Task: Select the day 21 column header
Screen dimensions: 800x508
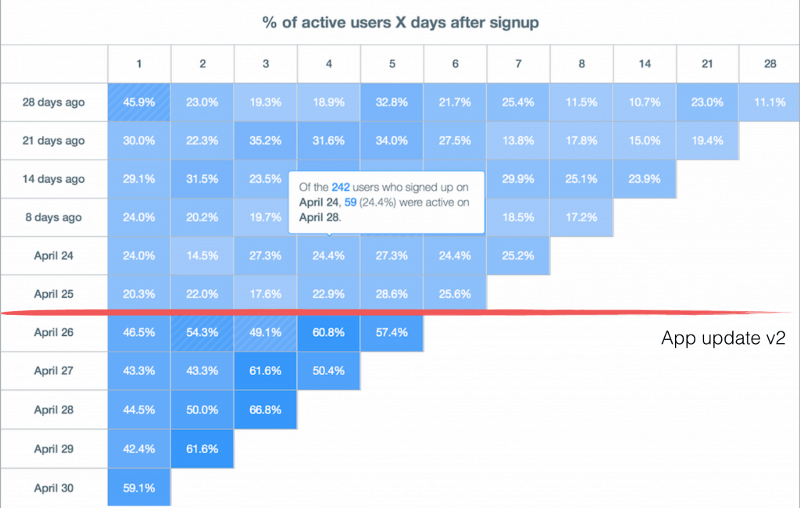Action: point(706,64)
